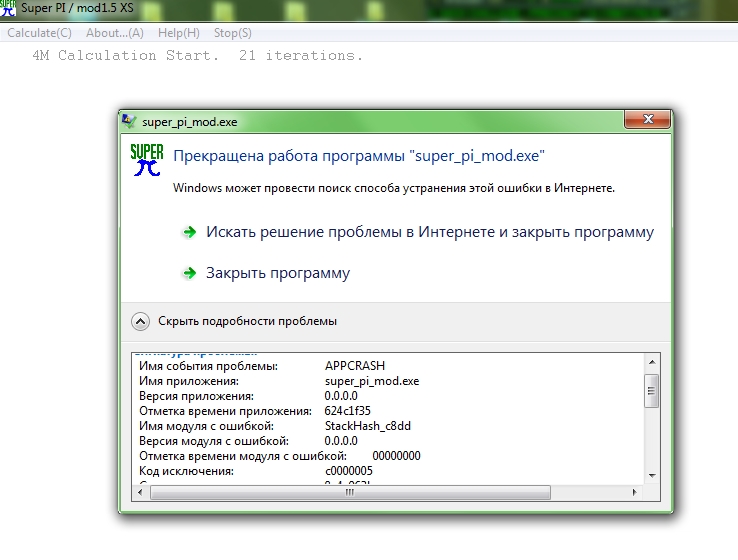Click the horizontal scrollbar thumb in details
This screenshot has width=738, height=560.
click(x=350, y=492)
